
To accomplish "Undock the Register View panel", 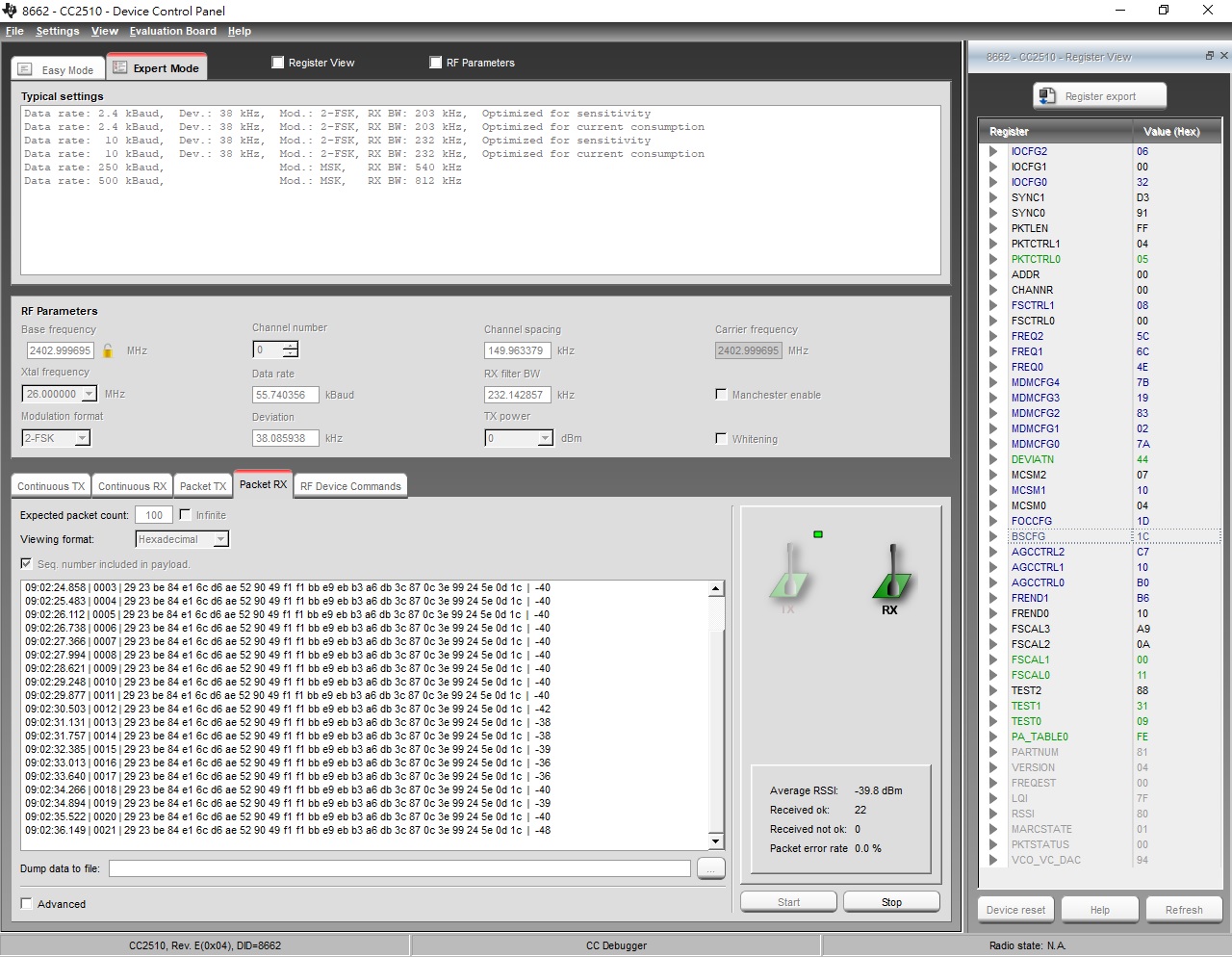I will 1210,56.
